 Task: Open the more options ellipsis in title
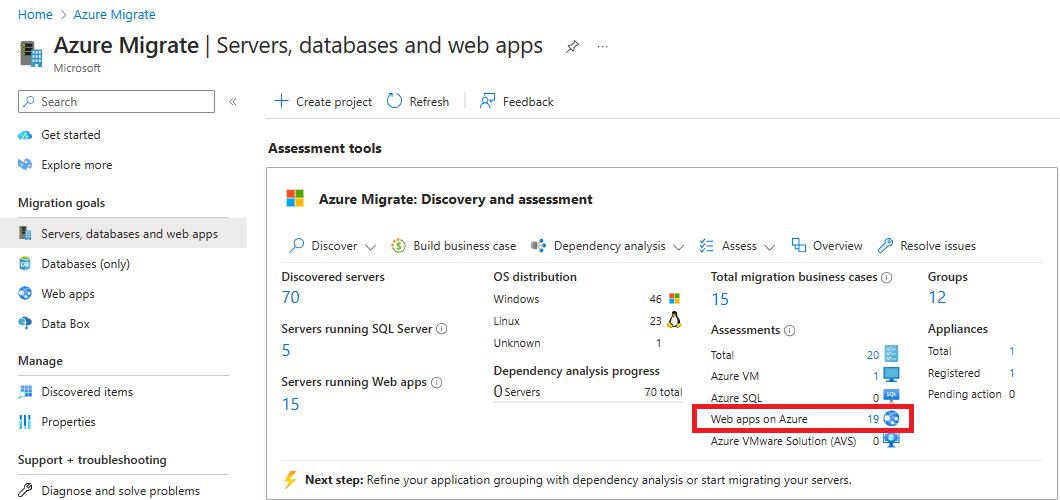coord(603,47)
